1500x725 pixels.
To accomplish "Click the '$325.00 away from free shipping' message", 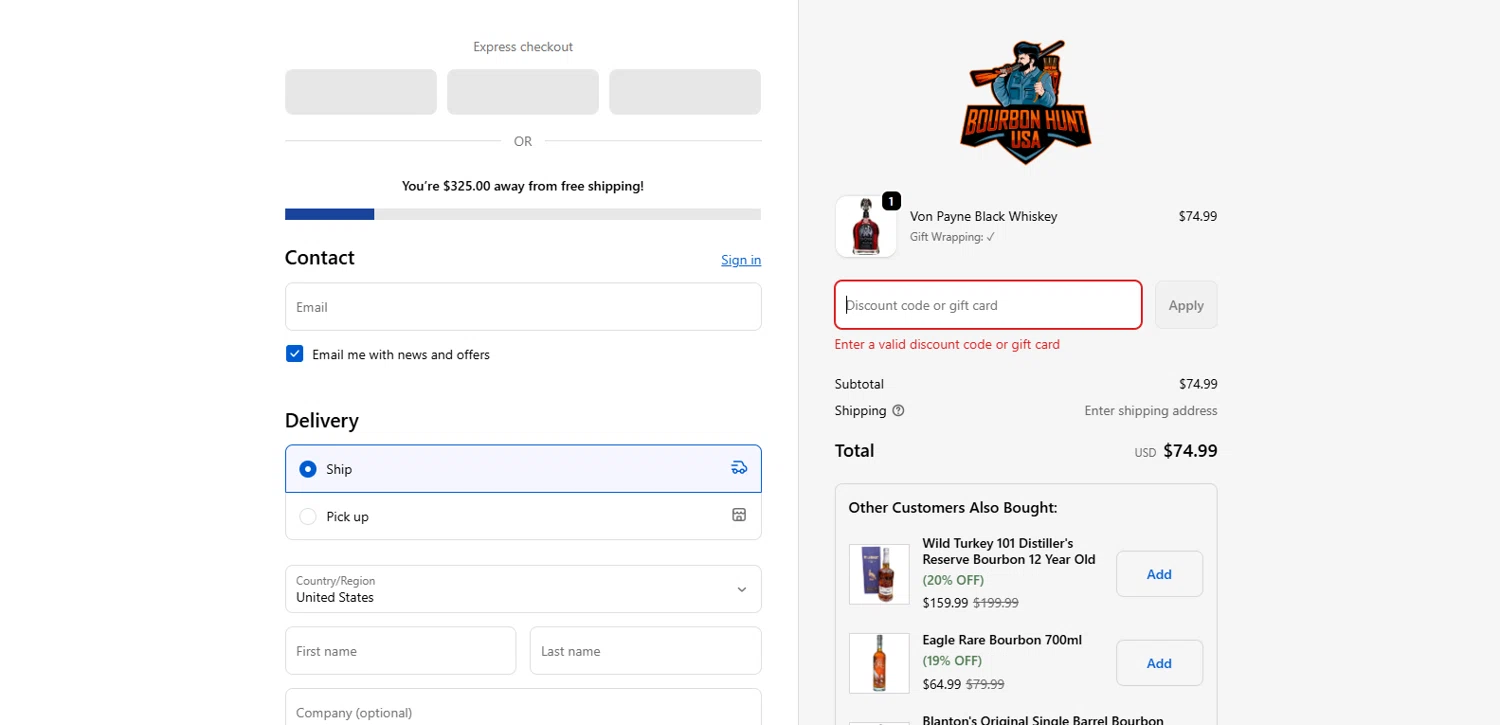I will click(x=523, y=186).
